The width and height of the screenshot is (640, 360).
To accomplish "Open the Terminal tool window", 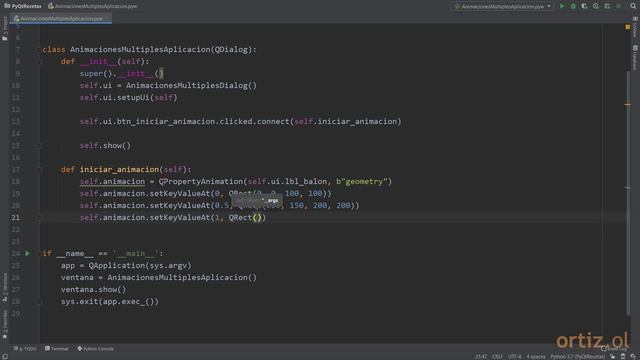I will point(57,349).
